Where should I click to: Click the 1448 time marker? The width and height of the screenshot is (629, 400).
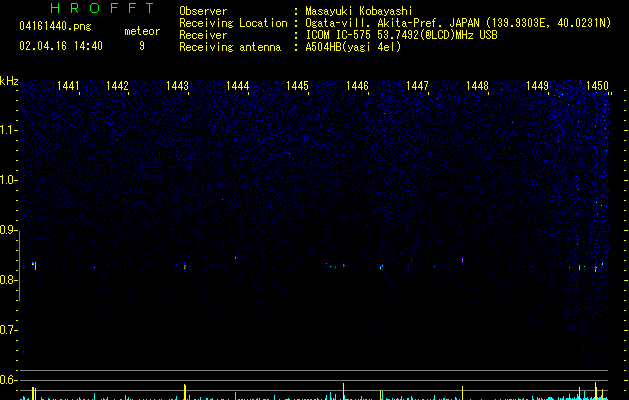477,86
